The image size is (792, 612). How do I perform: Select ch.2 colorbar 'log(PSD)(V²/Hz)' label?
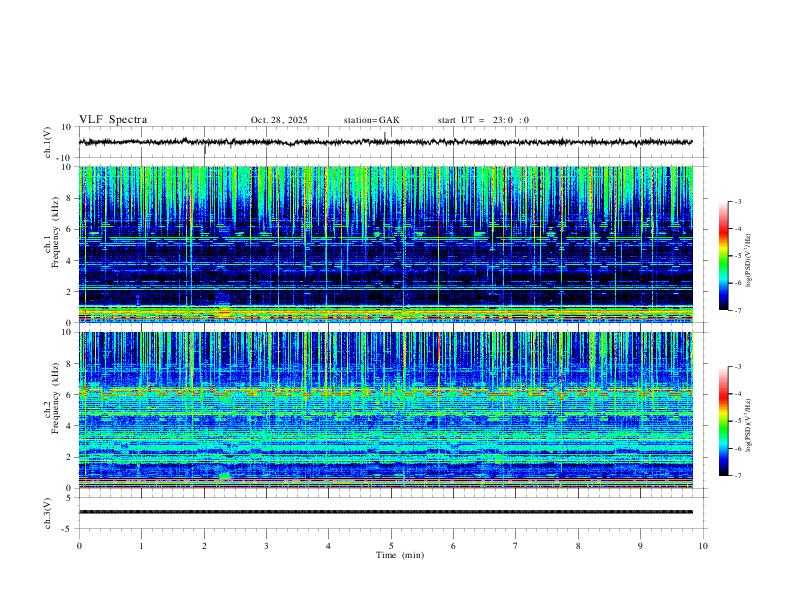tap(748, 425)
